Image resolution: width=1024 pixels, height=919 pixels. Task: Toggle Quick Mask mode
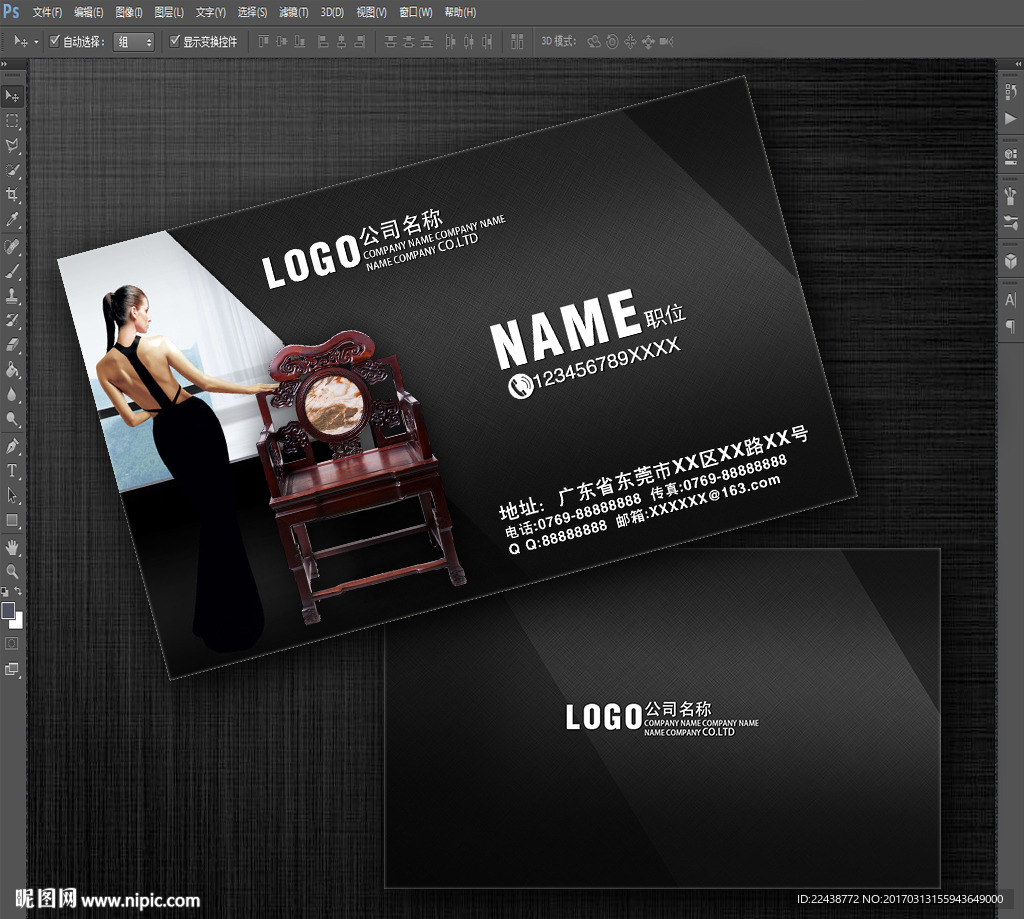[12, 643]
